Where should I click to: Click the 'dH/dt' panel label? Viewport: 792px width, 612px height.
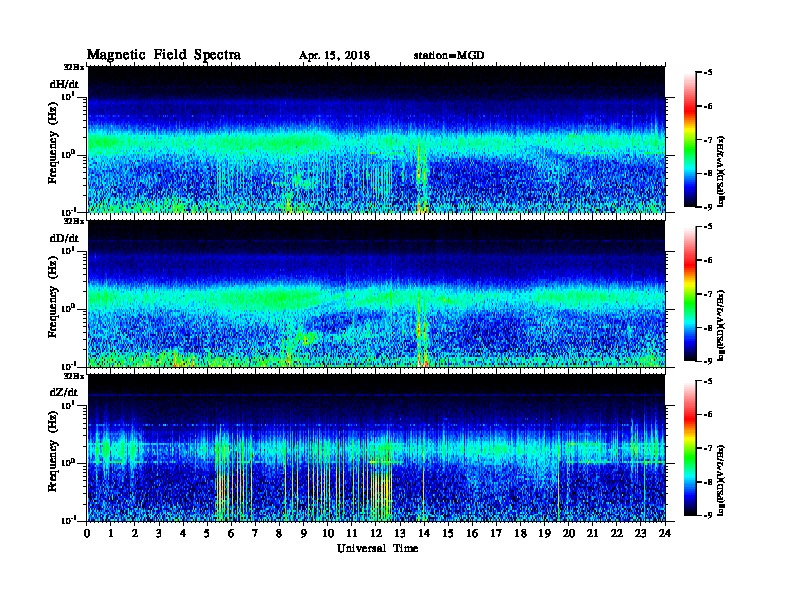(64, 84)
